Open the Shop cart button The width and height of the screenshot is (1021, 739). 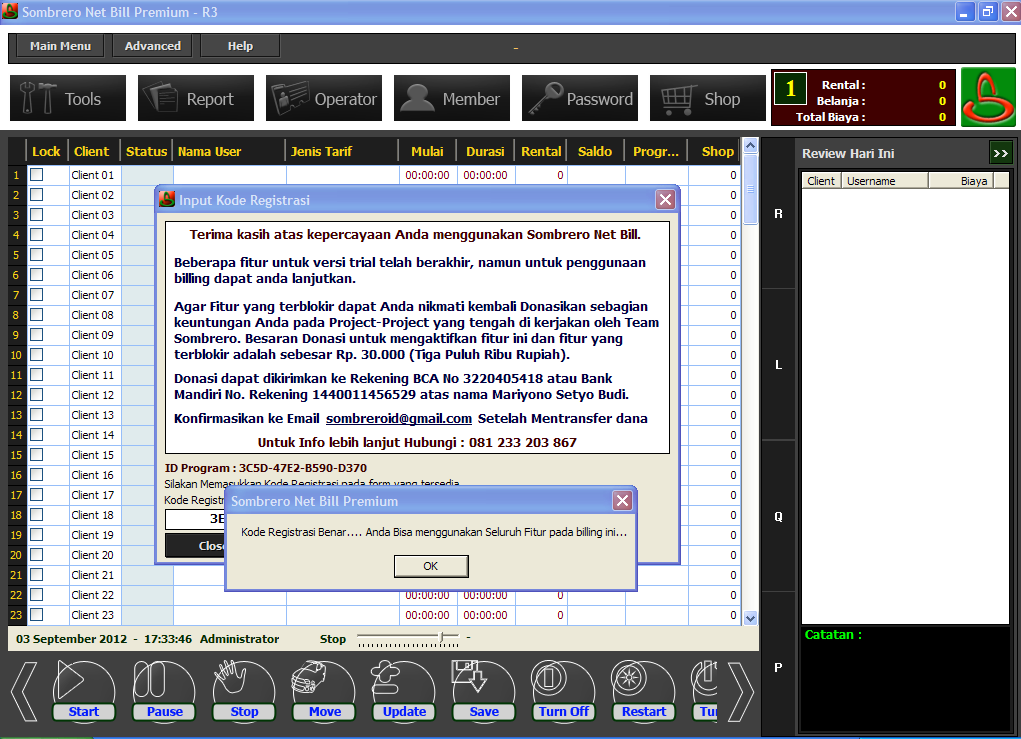pyautogui.click(x=707, y=98)
